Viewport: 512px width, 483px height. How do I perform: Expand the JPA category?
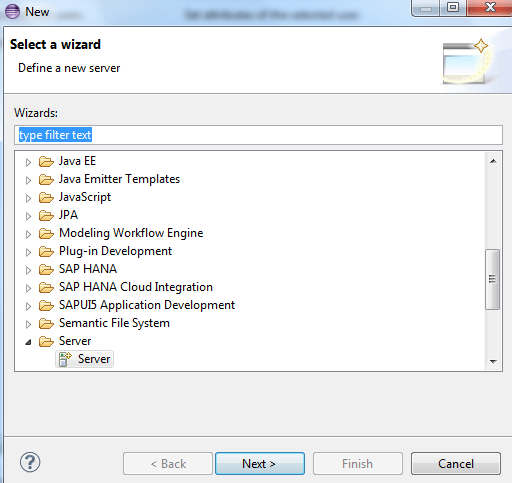click(x=28, y=216)
